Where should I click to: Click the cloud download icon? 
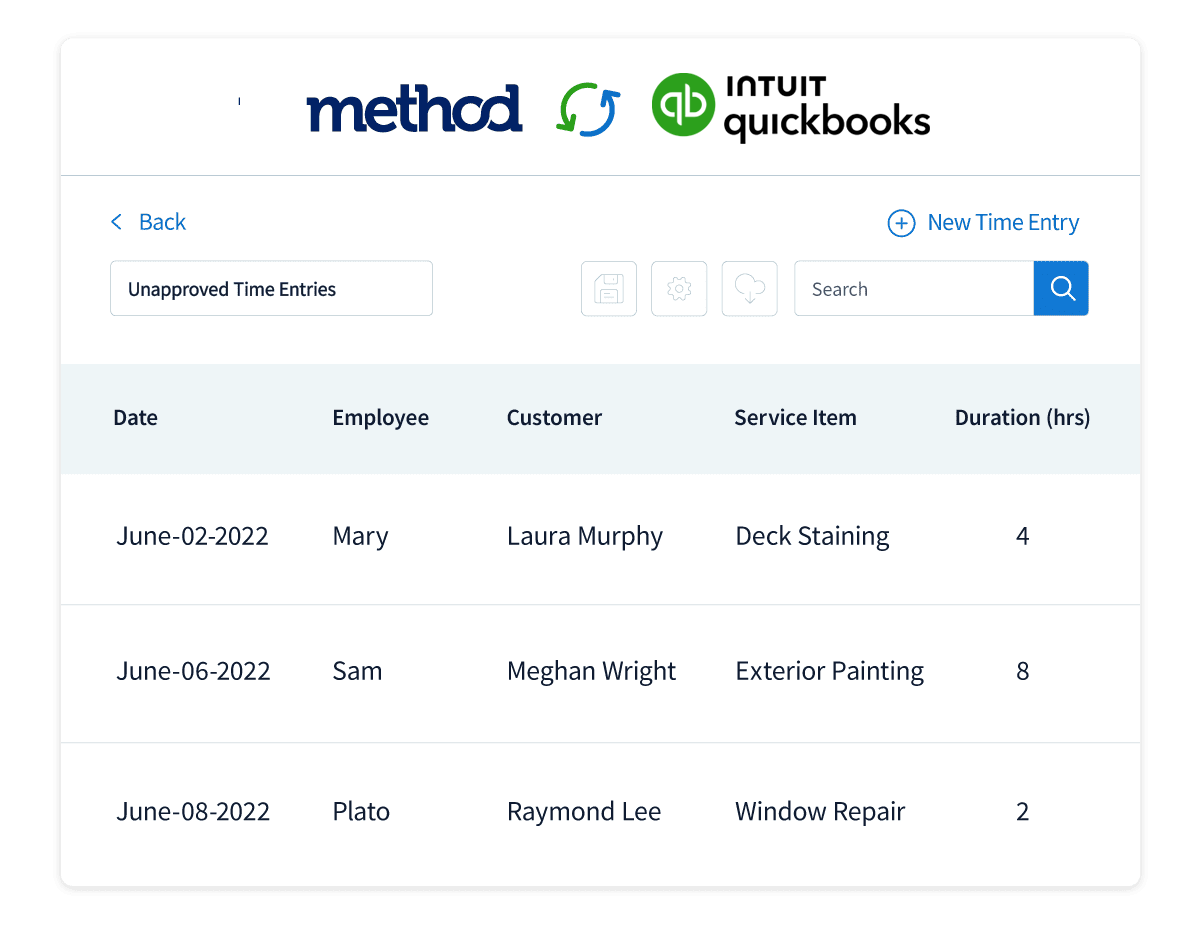750,289
